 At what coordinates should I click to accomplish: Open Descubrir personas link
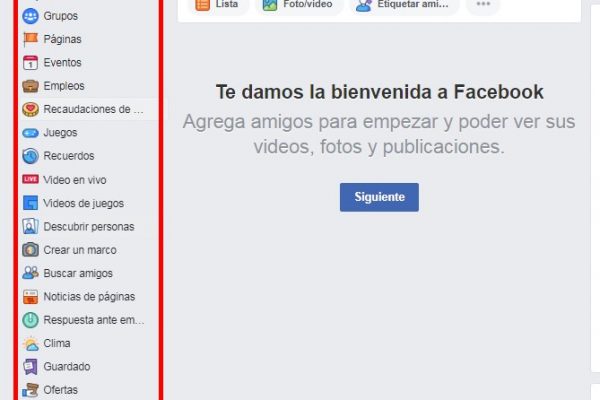pyautogui.click(x=88, y=227)
